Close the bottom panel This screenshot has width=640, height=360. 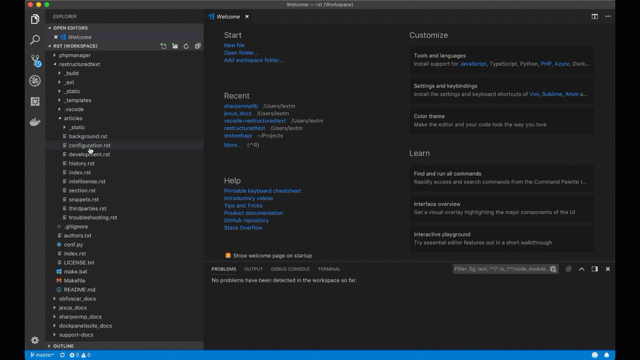pyautogui.click(x=608, y=269)
